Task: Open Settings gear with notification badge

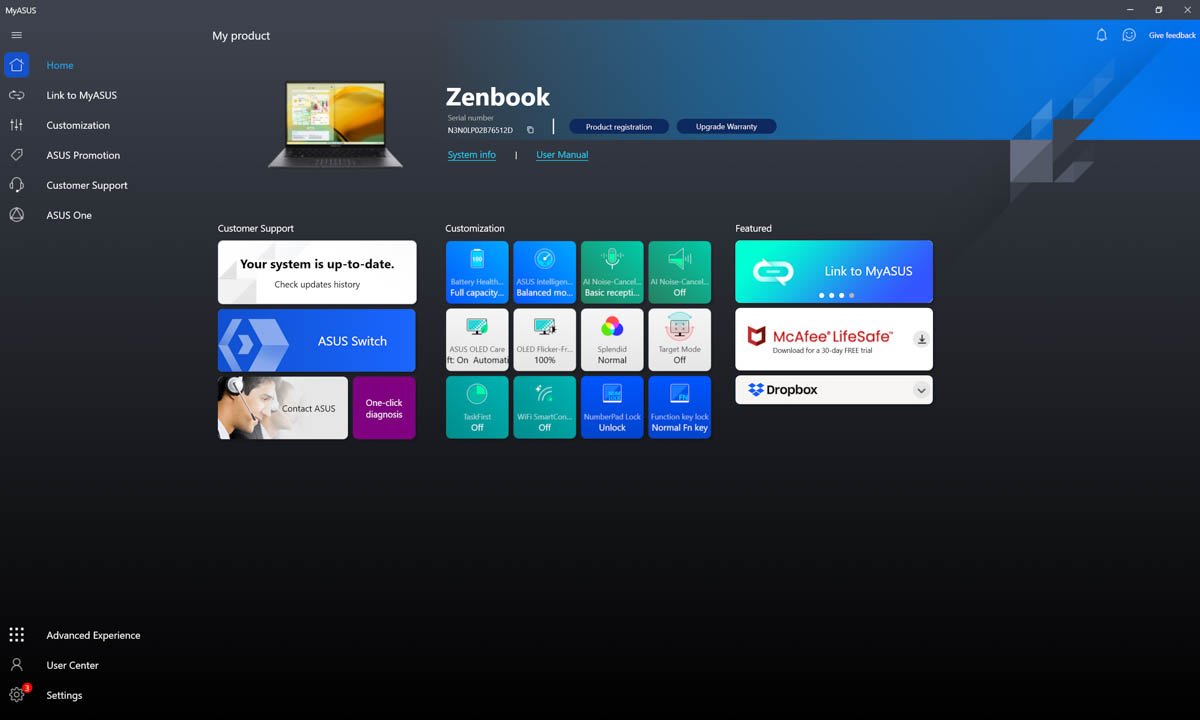Action: (17, 695)
